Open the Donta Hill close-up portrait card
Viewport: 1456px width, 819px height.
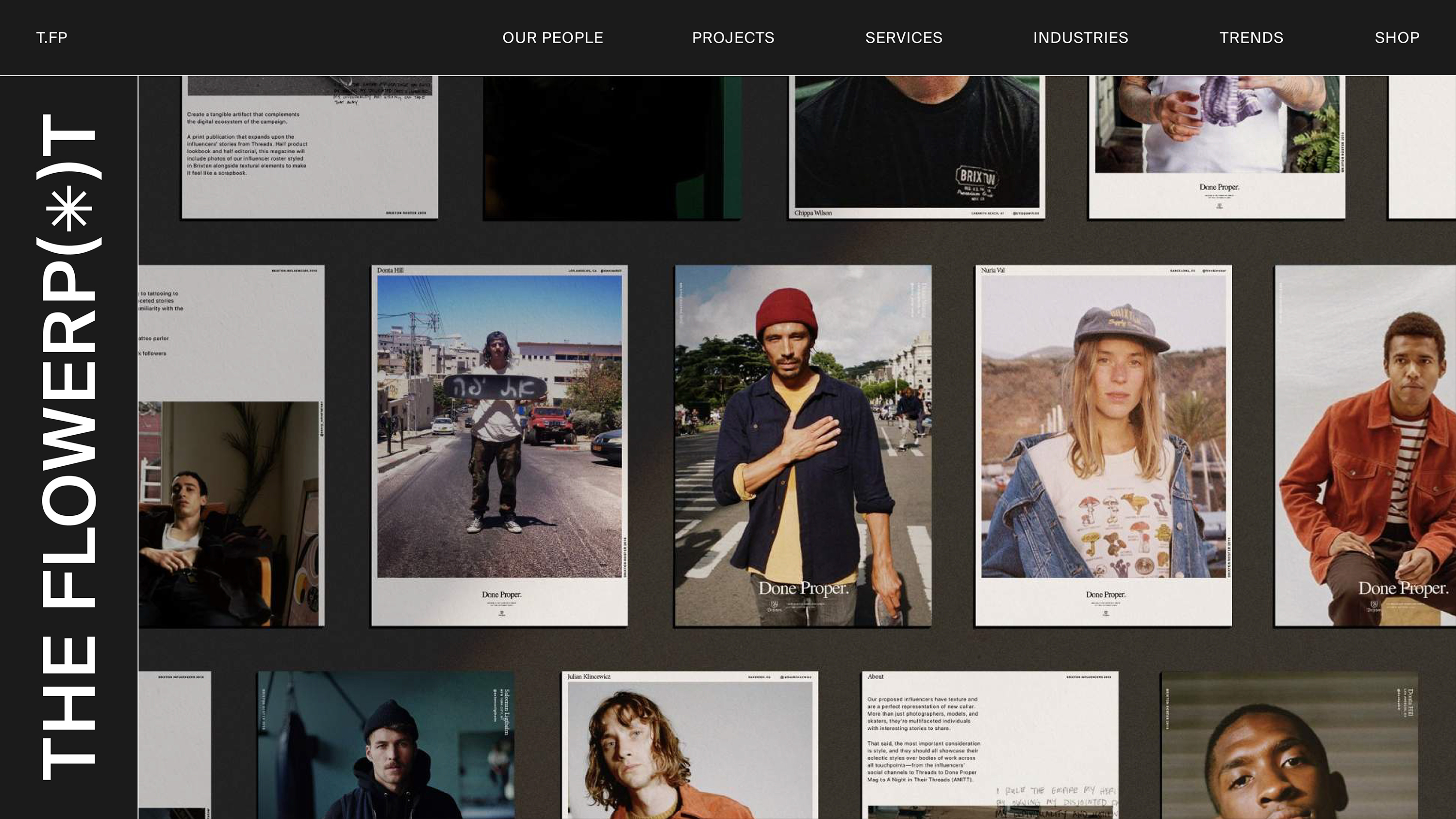click(1289, 745)
